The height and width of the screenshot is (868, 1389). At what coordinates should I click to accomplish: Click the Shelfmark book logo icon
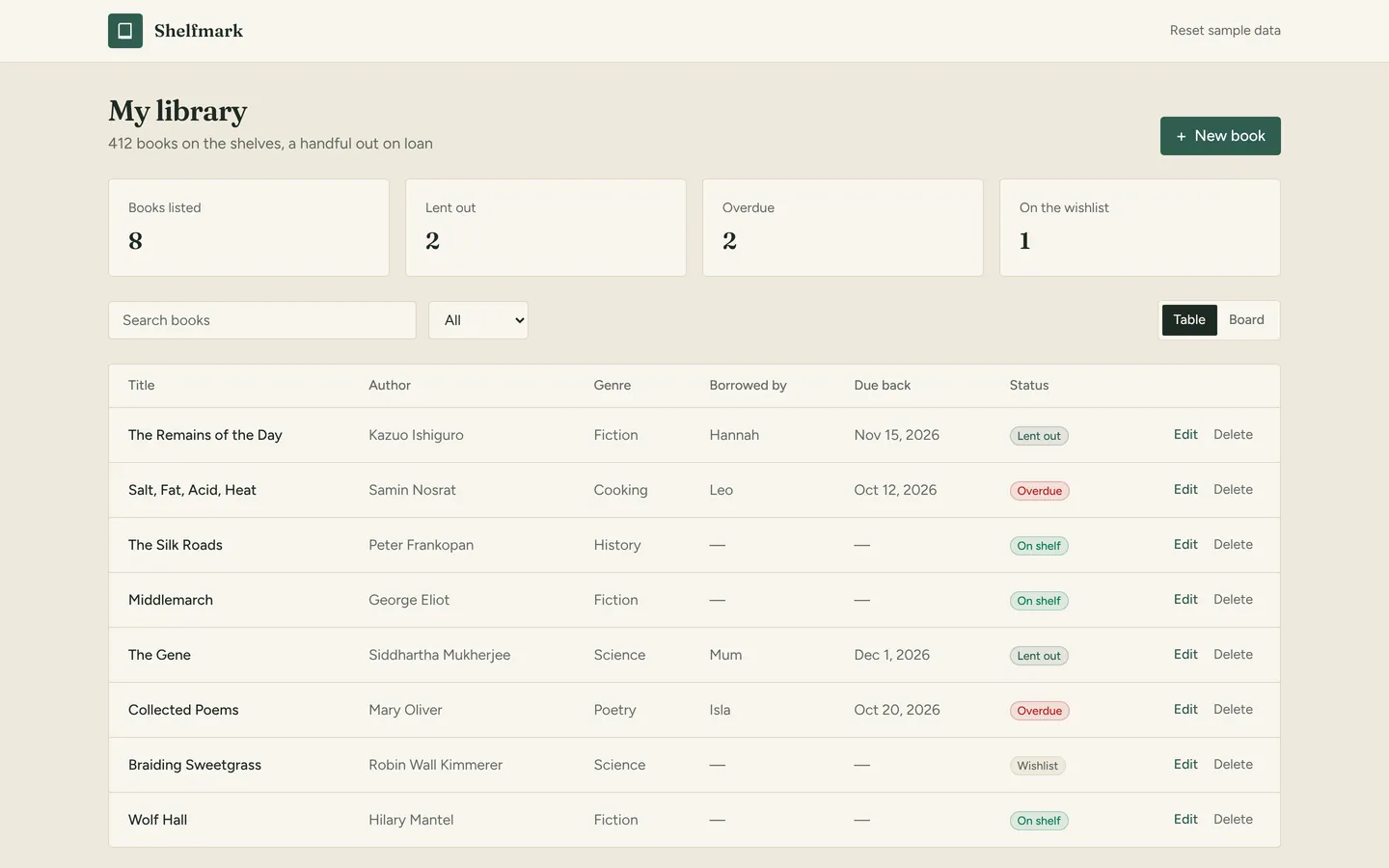coord(125,31)
